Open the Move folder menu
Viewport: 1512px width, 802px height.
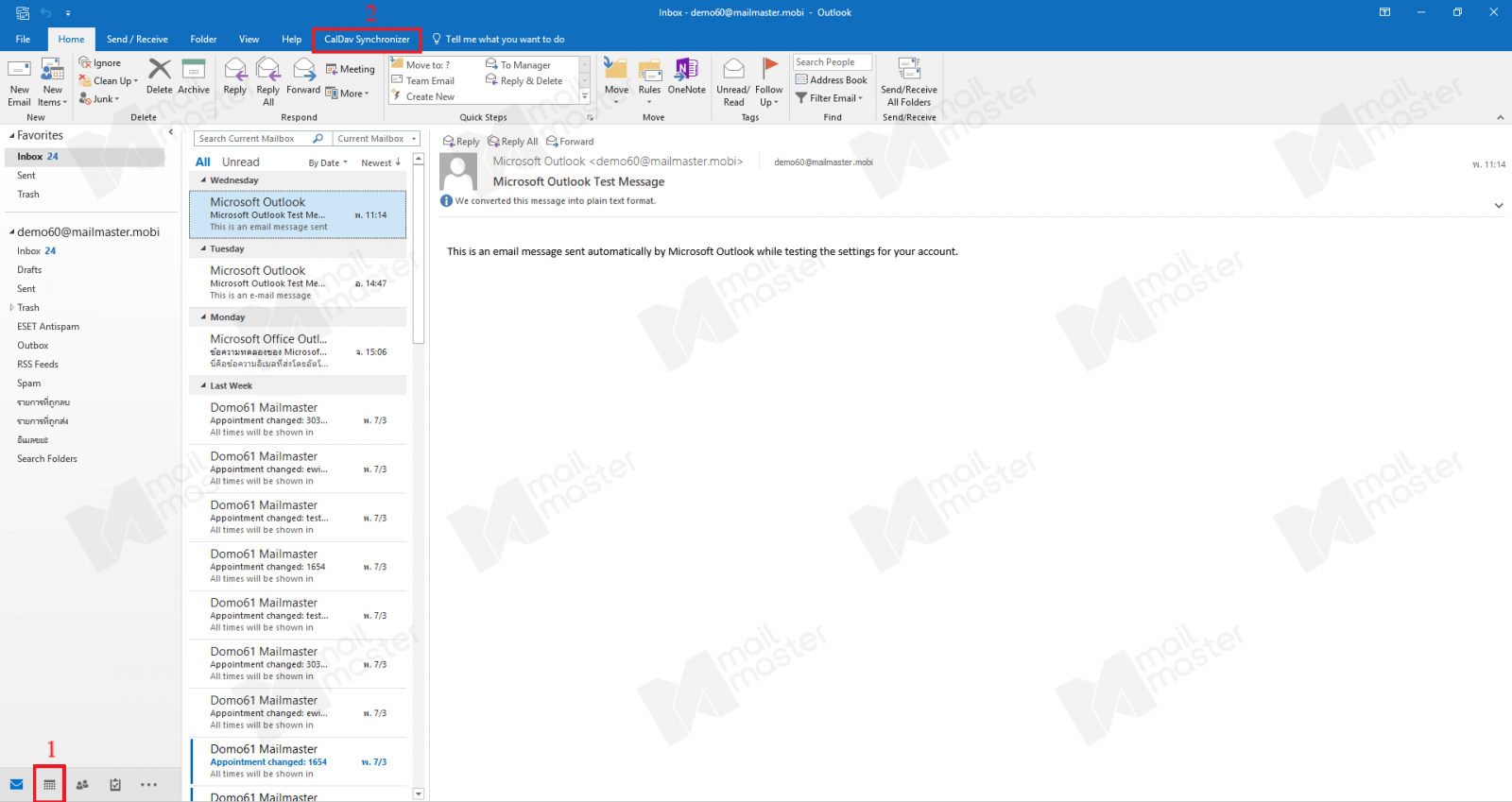pyautogui.click(x=616, y=81)
